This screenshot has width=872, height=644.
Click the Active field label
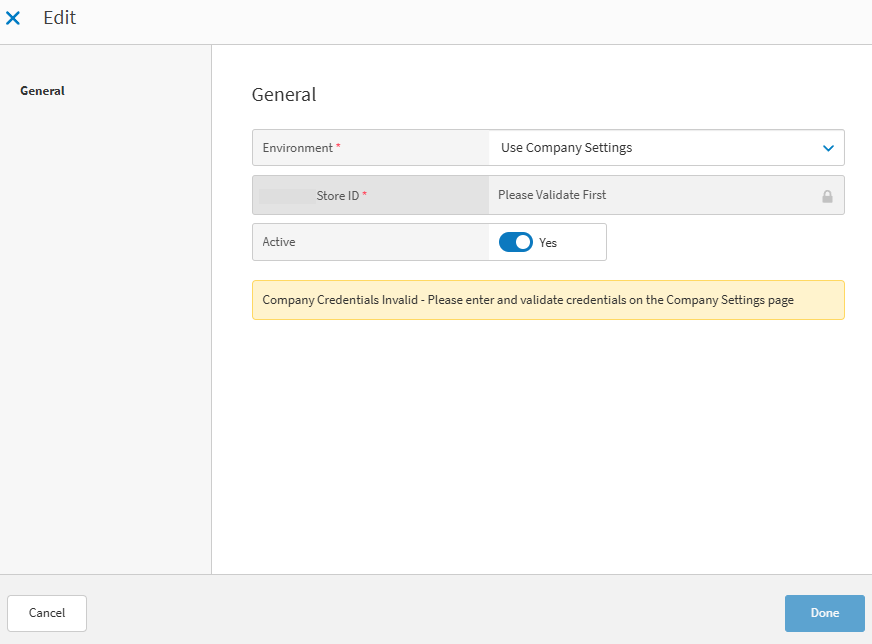pos(279,242)
